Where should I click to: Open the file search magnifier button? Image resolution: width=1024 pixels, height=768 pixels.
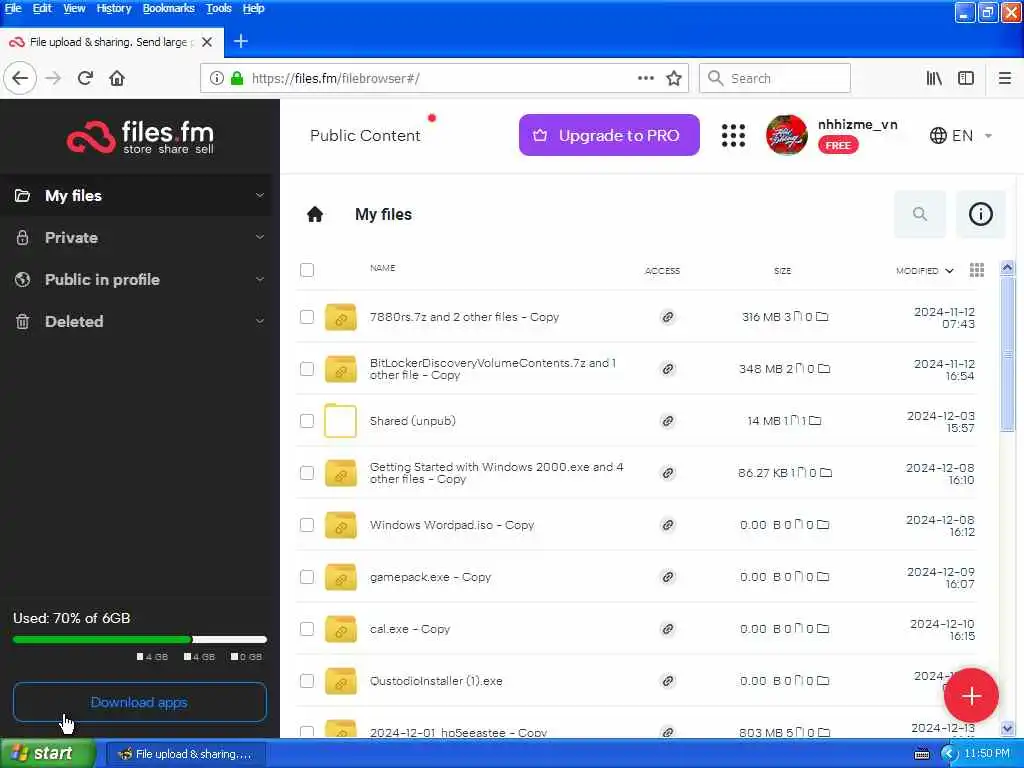920,214
